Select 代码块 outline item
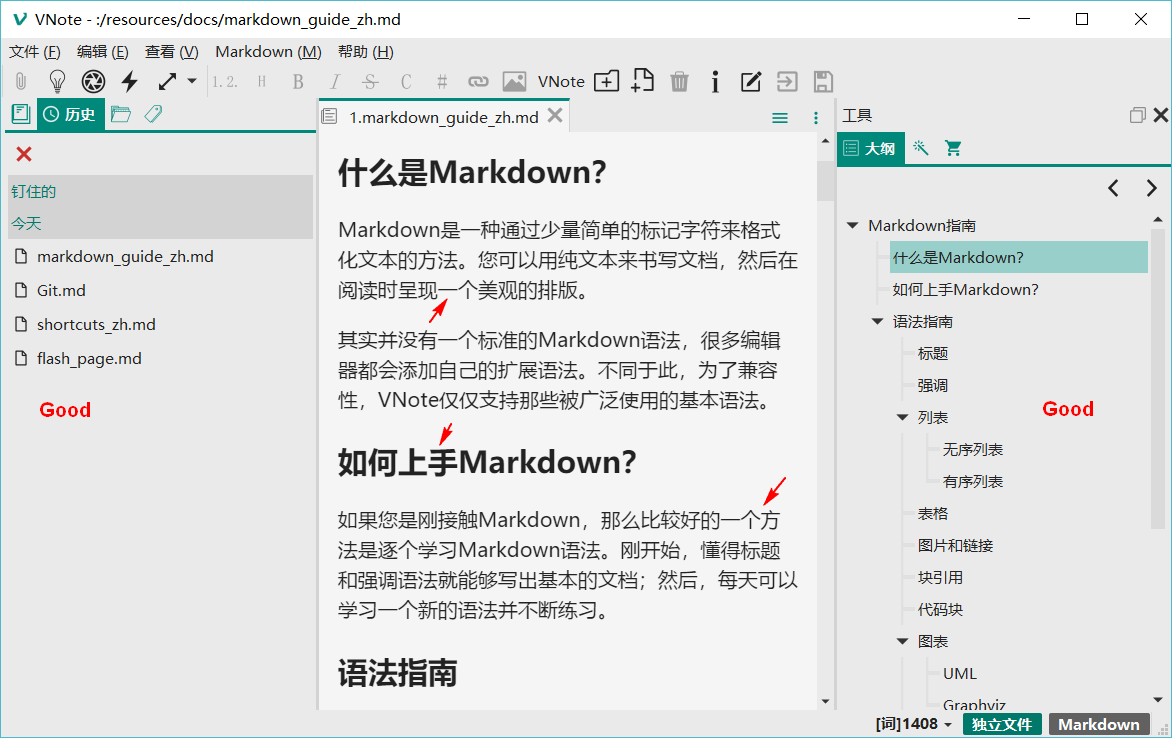This screenshot has height=738, width=1172. [940, 609]
